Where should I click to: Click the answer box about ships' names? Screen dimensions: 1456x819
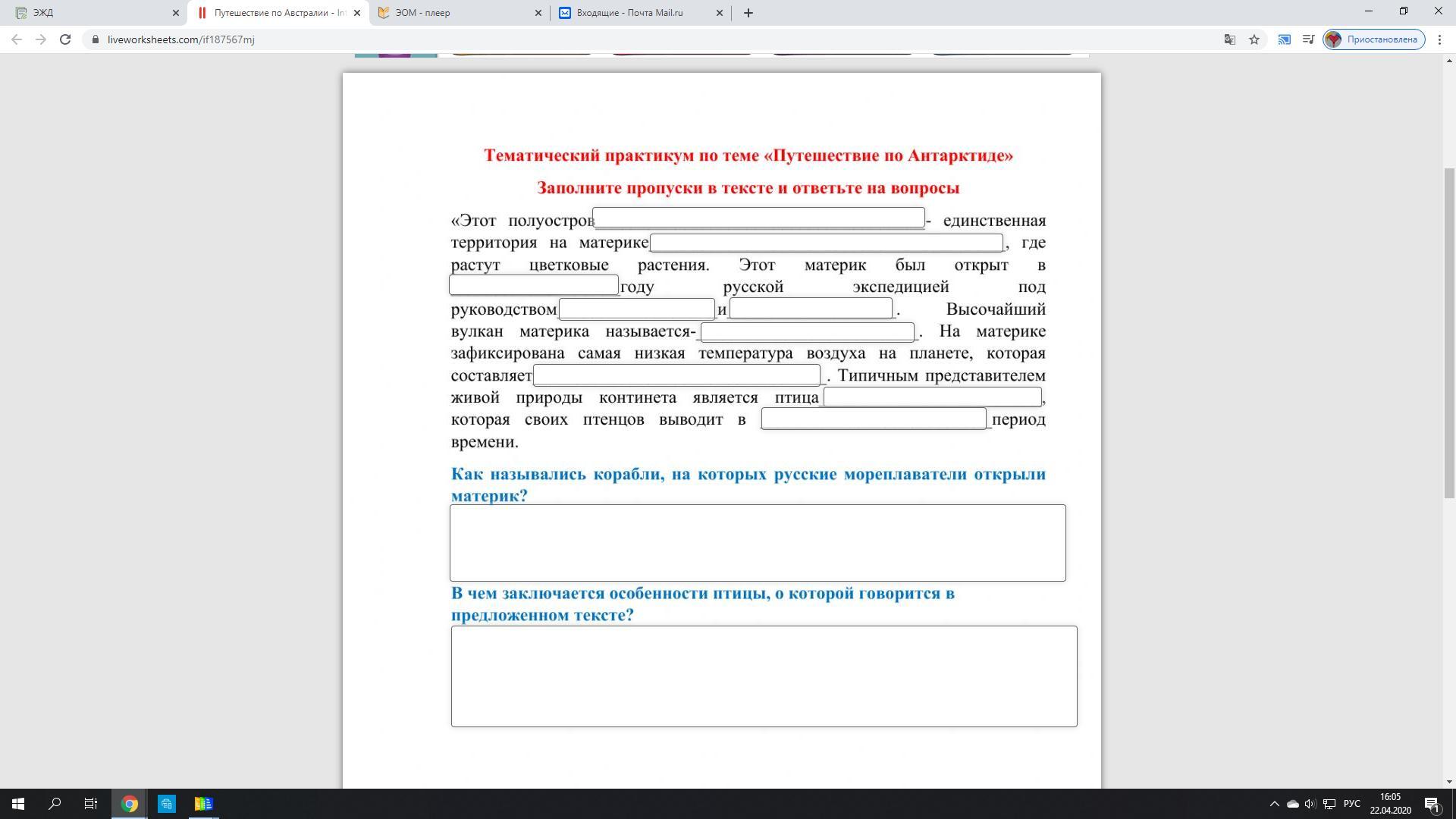(758, 543)
